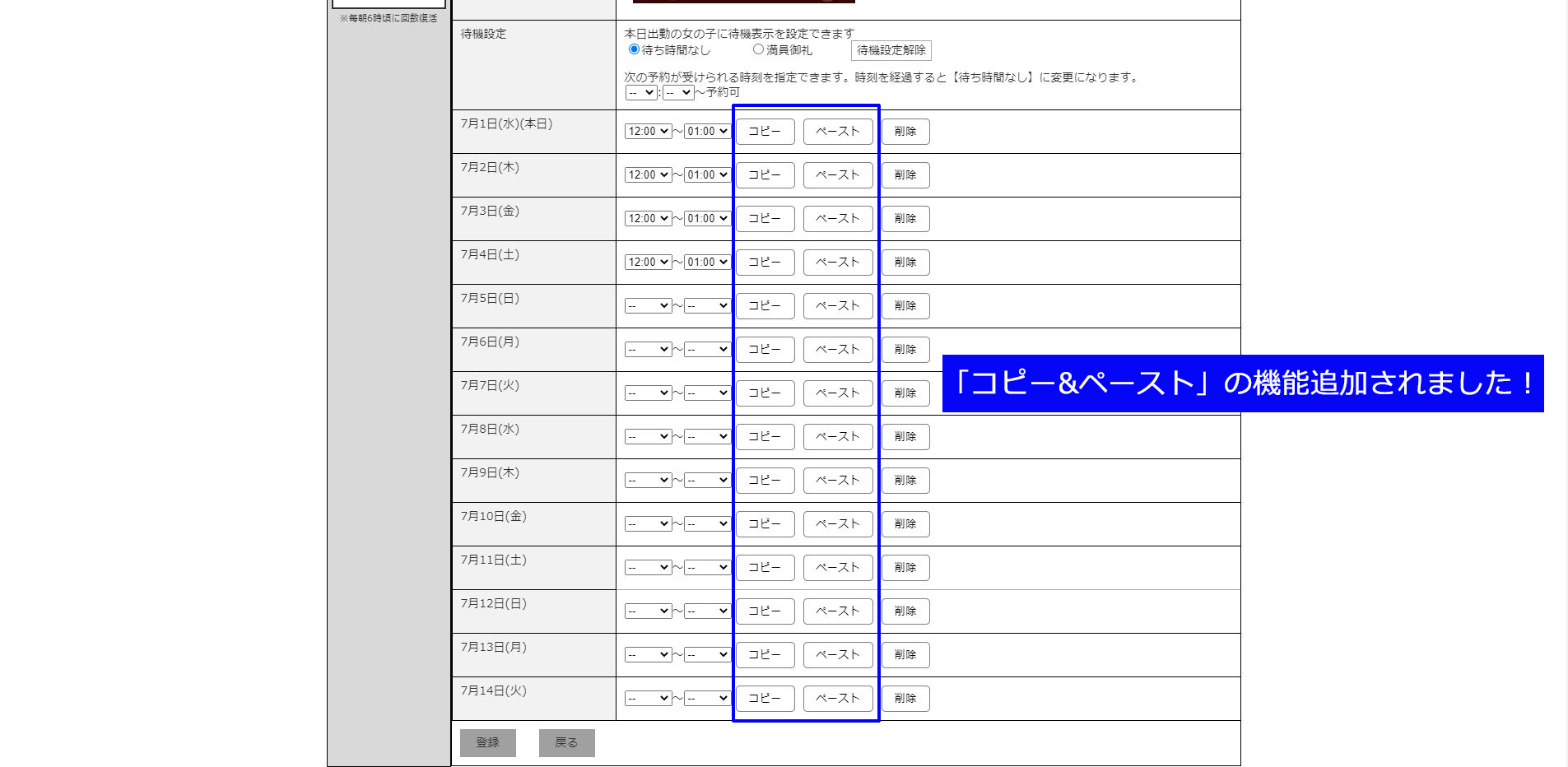1568x767 pixels.
Task: Click 削除 for 7月1日(水)
Action: click(905, 132)
